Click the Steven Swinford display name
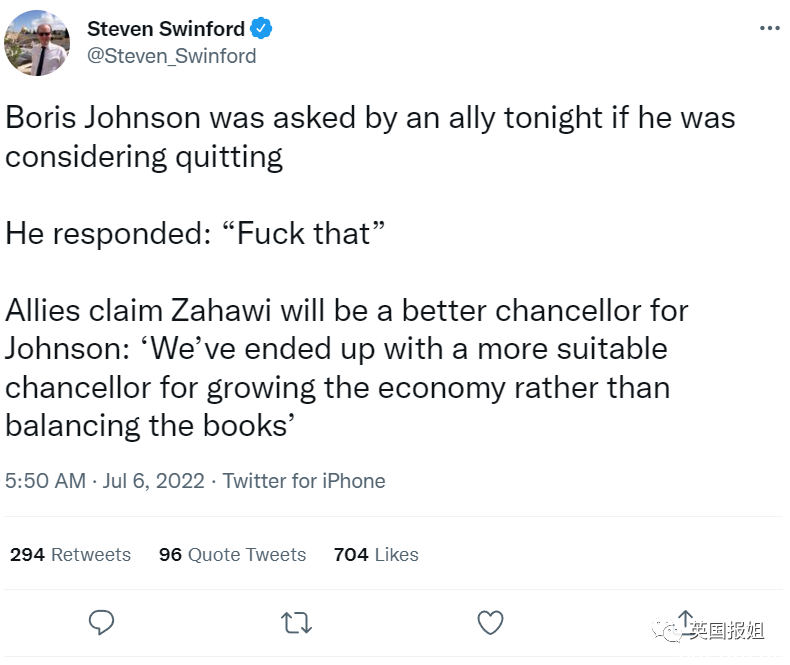This screenshot has height=665, width=790. (x=166, y=29)
